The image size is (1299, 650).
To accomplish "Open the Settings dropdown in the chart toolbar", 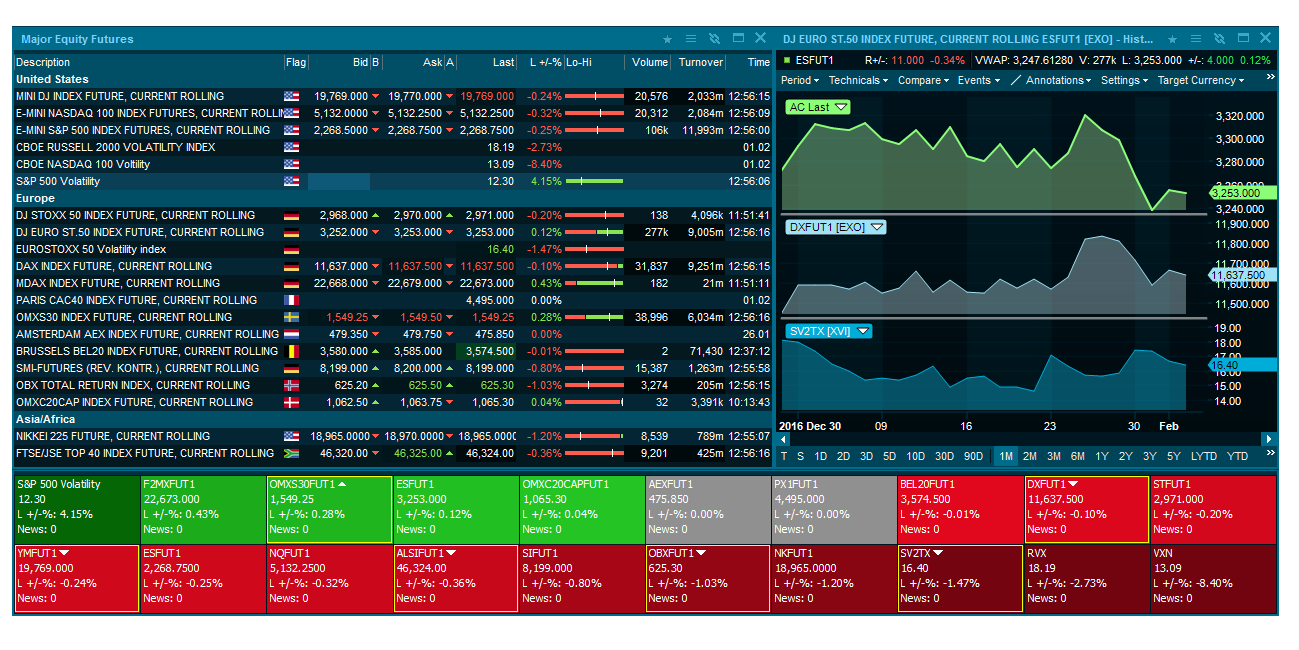I will coord(1125,80).
